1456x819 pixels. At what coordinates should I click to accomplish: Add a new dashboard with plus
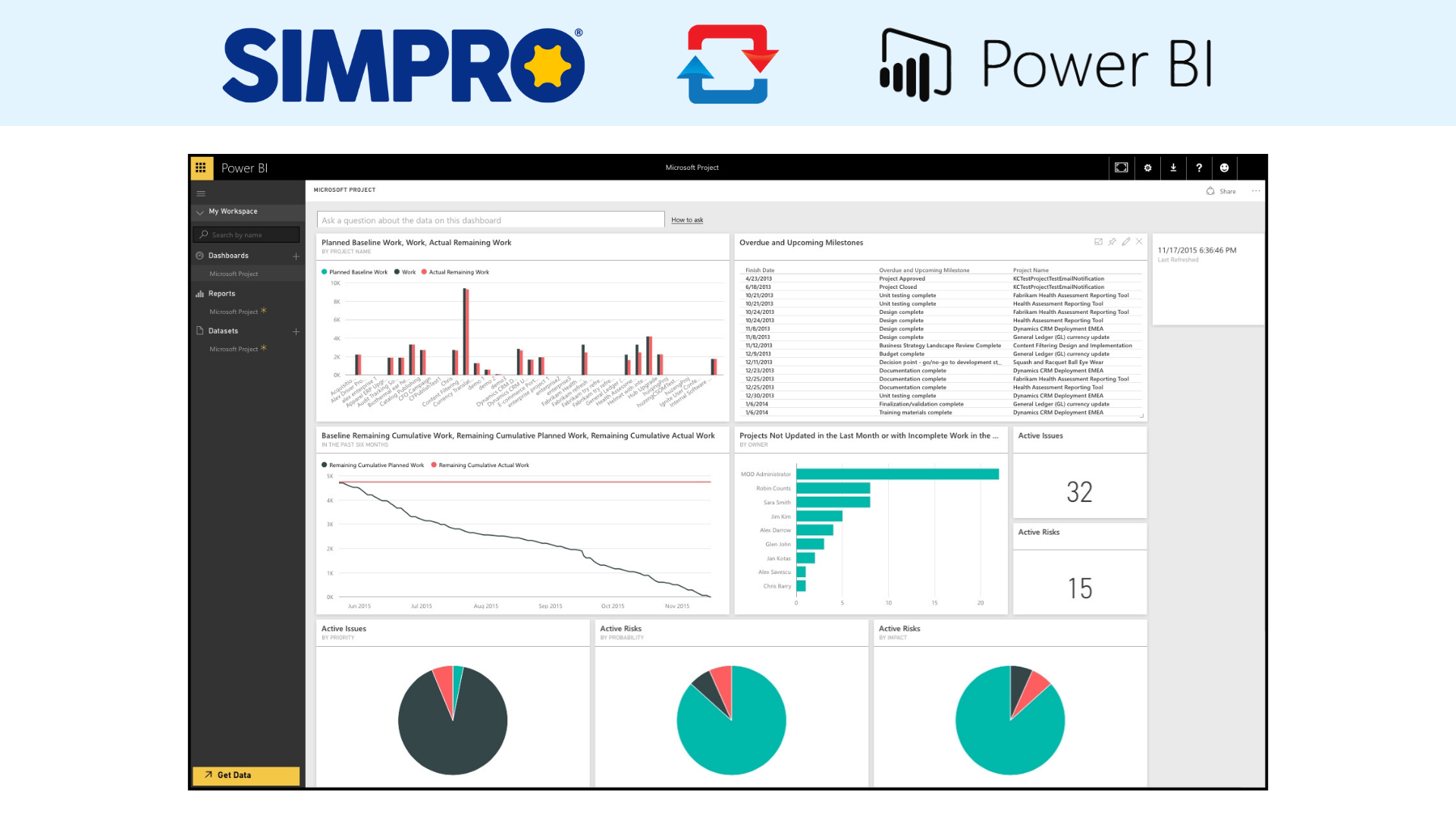[296, 256]
